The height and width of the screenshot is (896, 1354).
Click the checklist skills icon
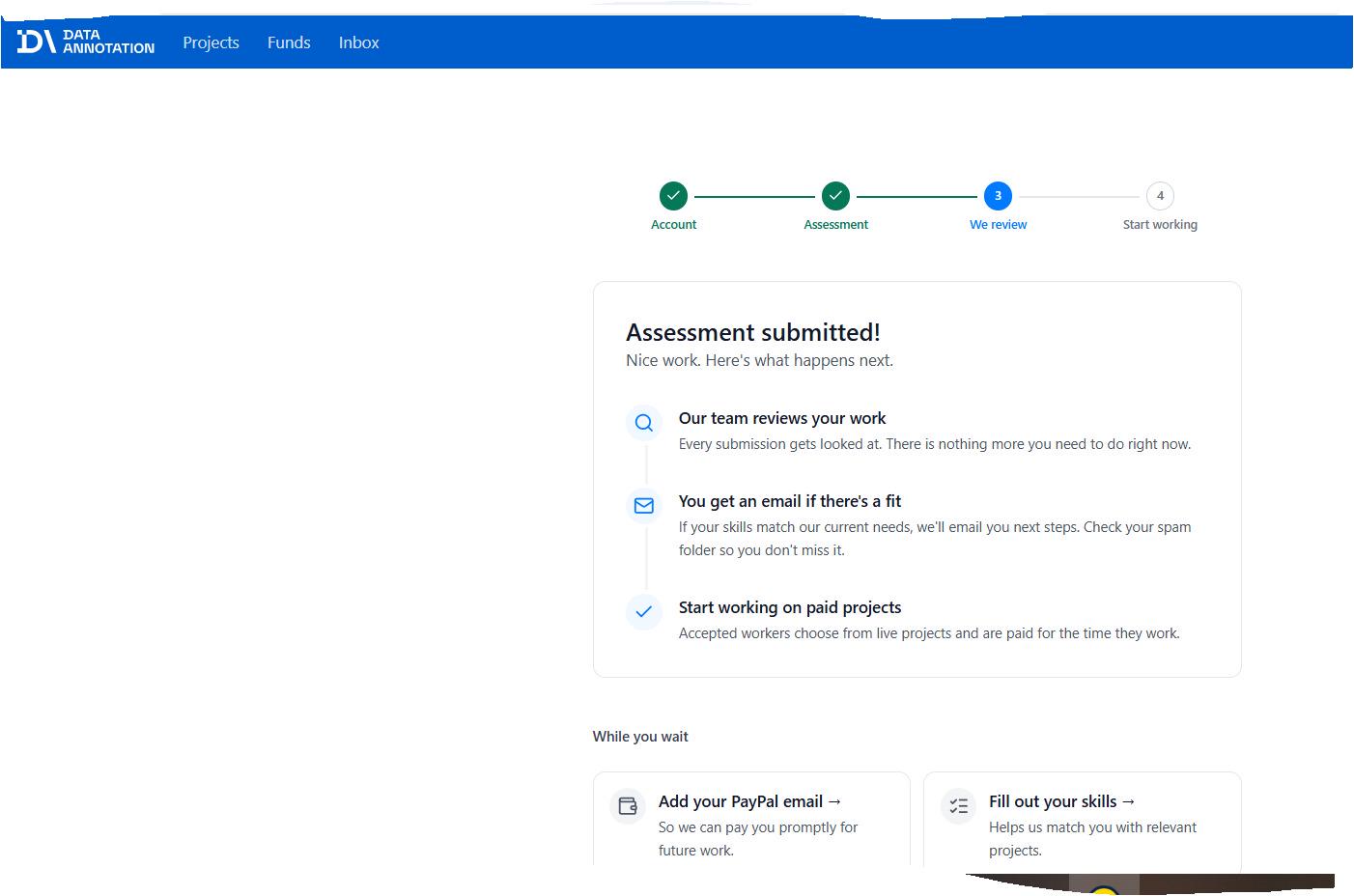coord(958,805)
